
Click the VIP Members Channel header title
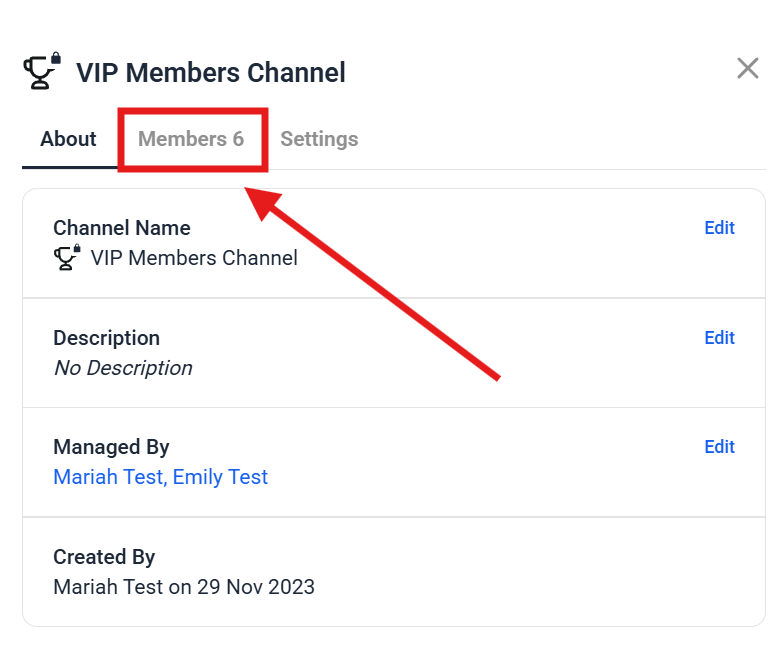click(211, 73)
